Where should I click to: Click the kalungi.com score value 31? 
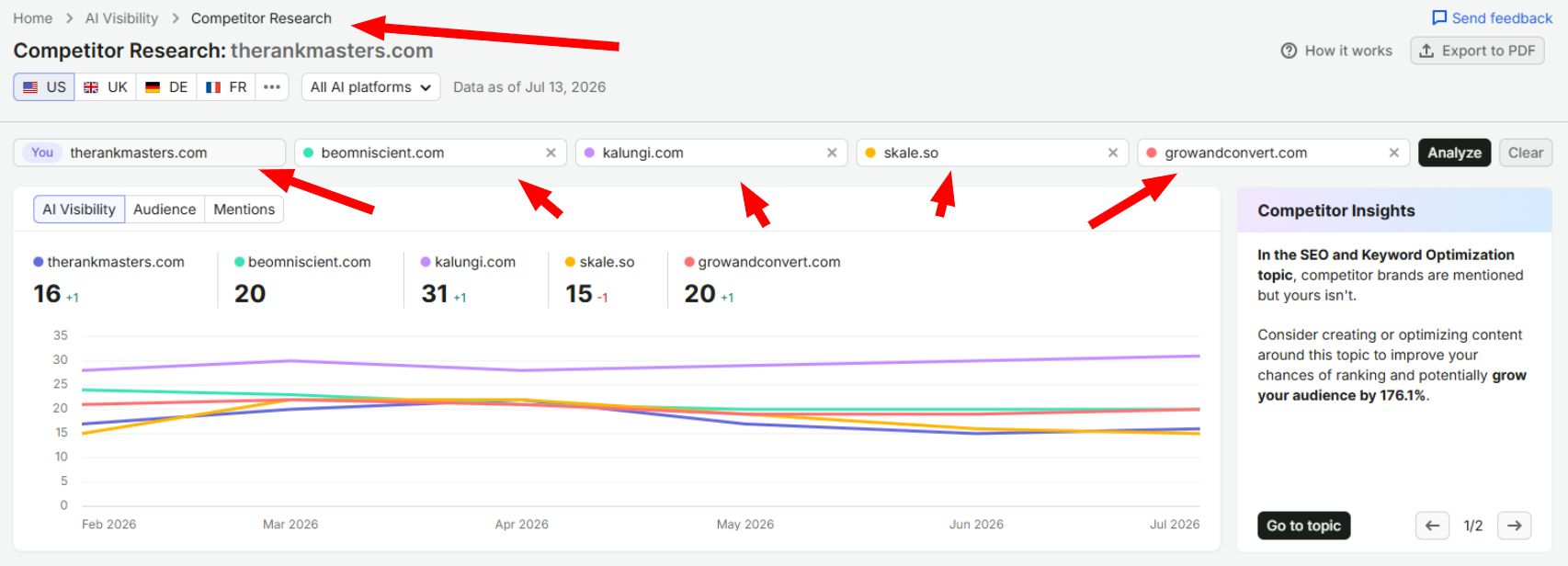435,294
